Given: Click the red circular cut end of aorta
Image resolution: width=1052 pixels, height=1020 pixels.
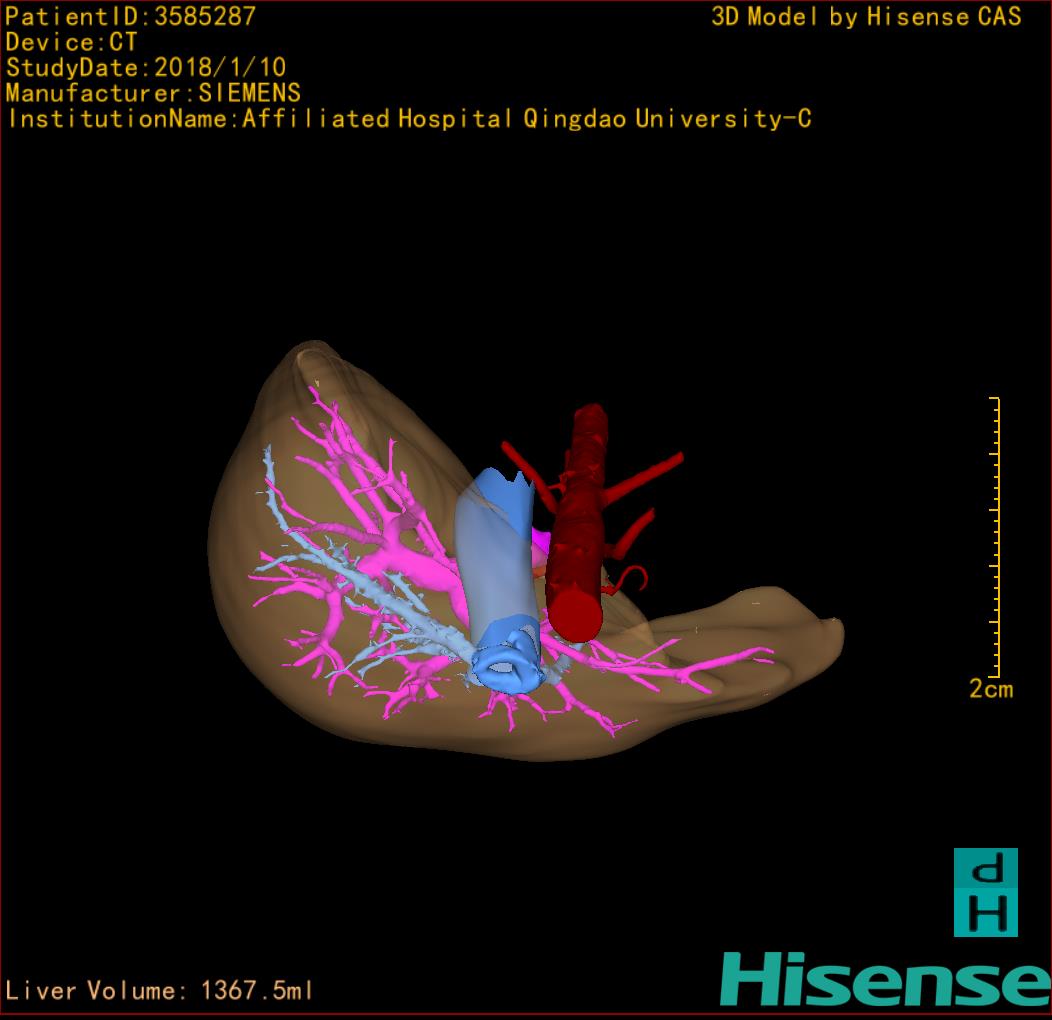Looking at the screenshot, I should pos(577,614).
